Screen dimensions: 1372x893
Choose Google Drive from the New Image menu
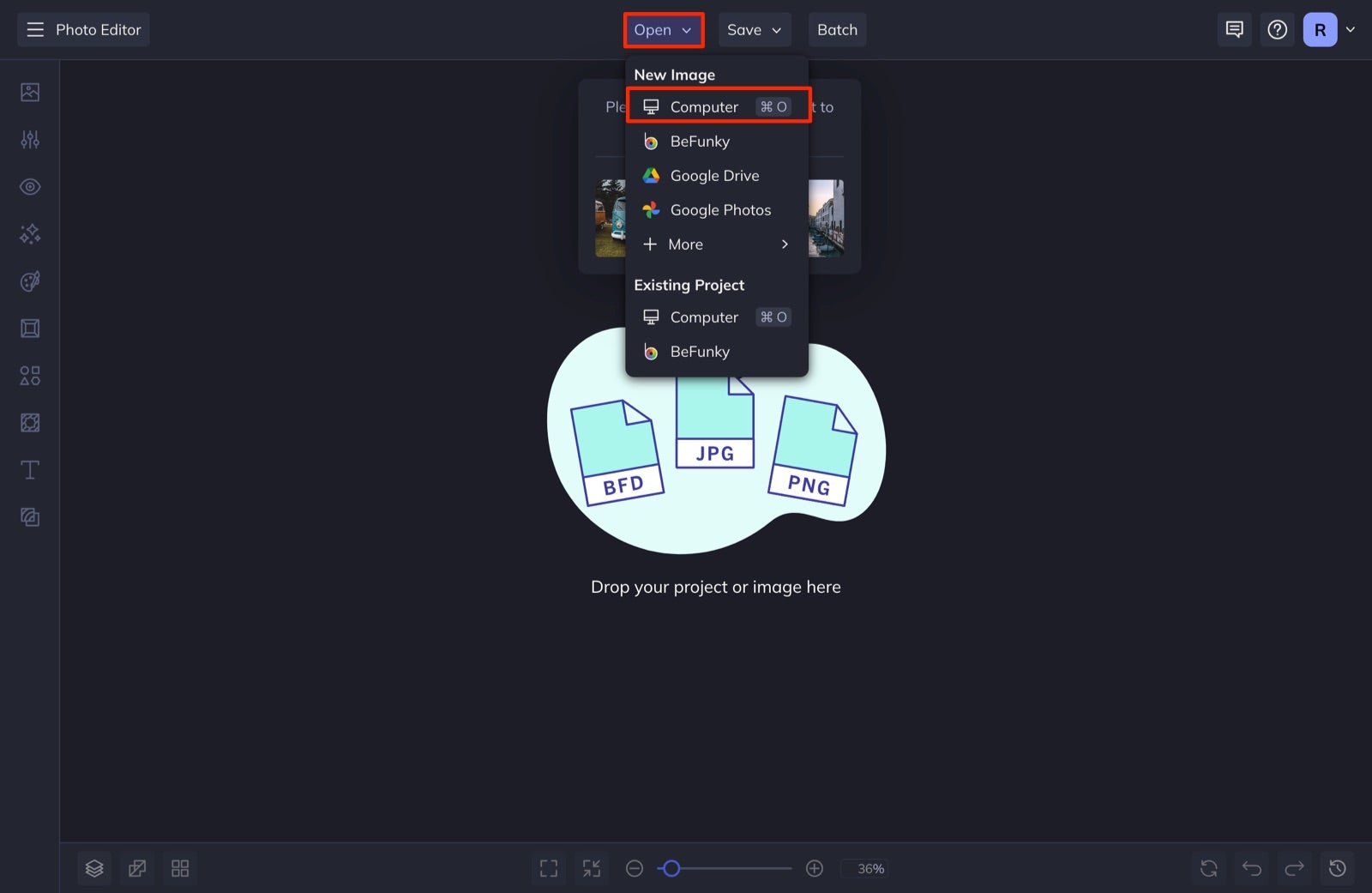pyautogui.click(x=714, y=175)
